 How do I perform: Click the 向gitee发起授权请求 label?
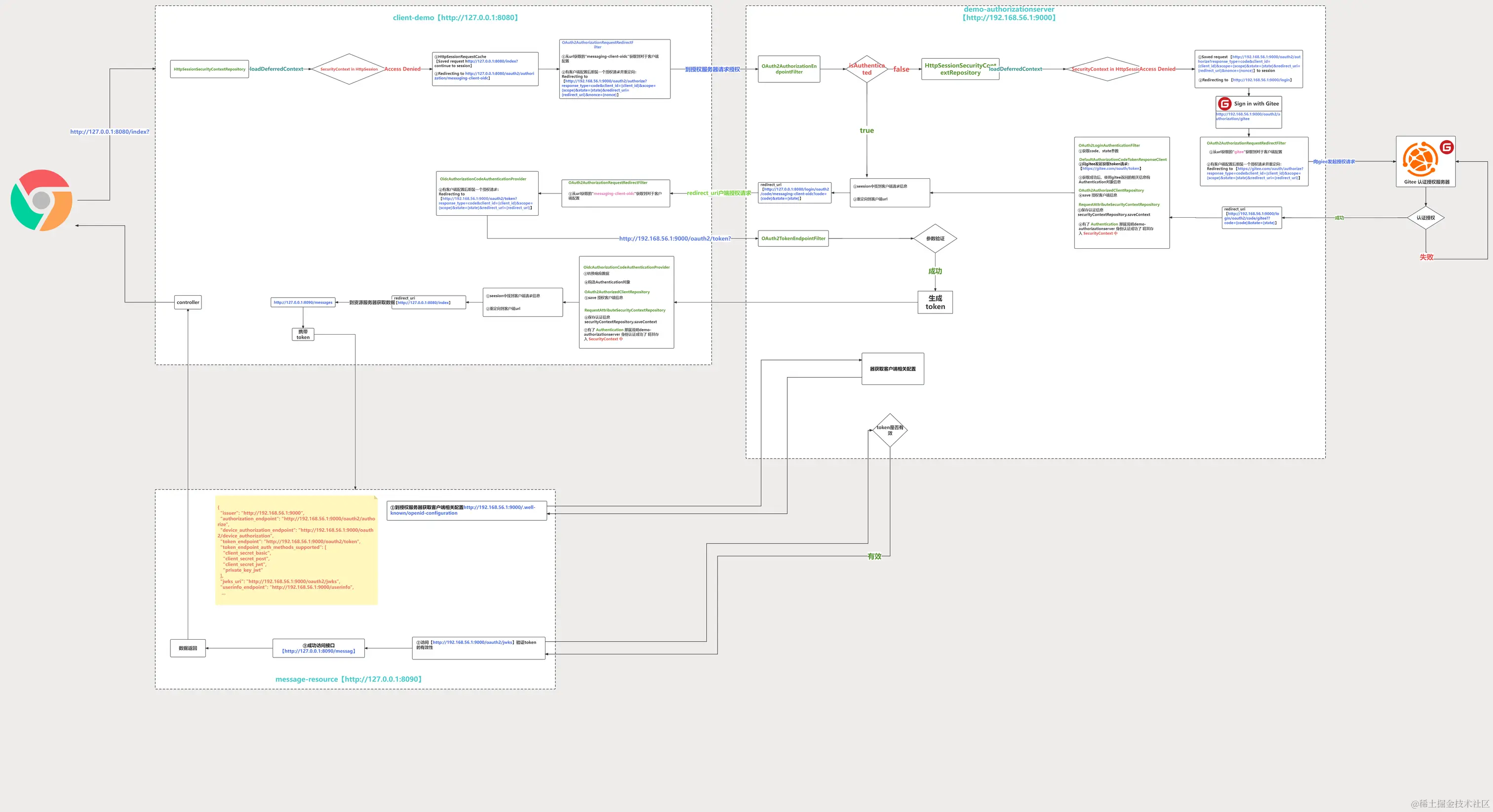pos(1334,162)
